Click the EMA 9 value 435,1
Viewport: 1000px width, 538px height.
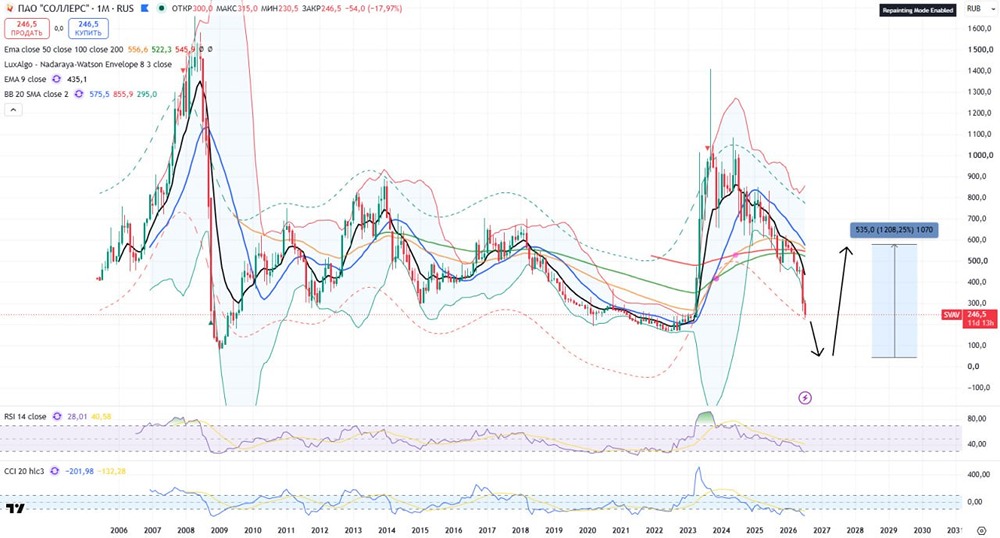pos(77,79)
